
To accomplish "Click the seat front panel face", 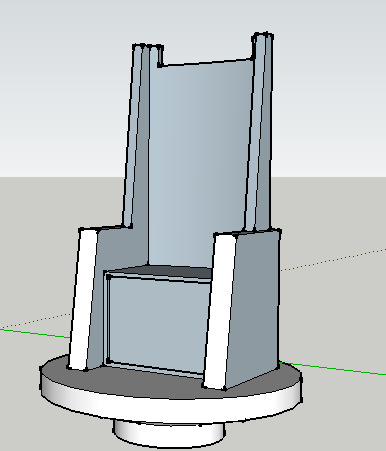I will pos(157,322).
